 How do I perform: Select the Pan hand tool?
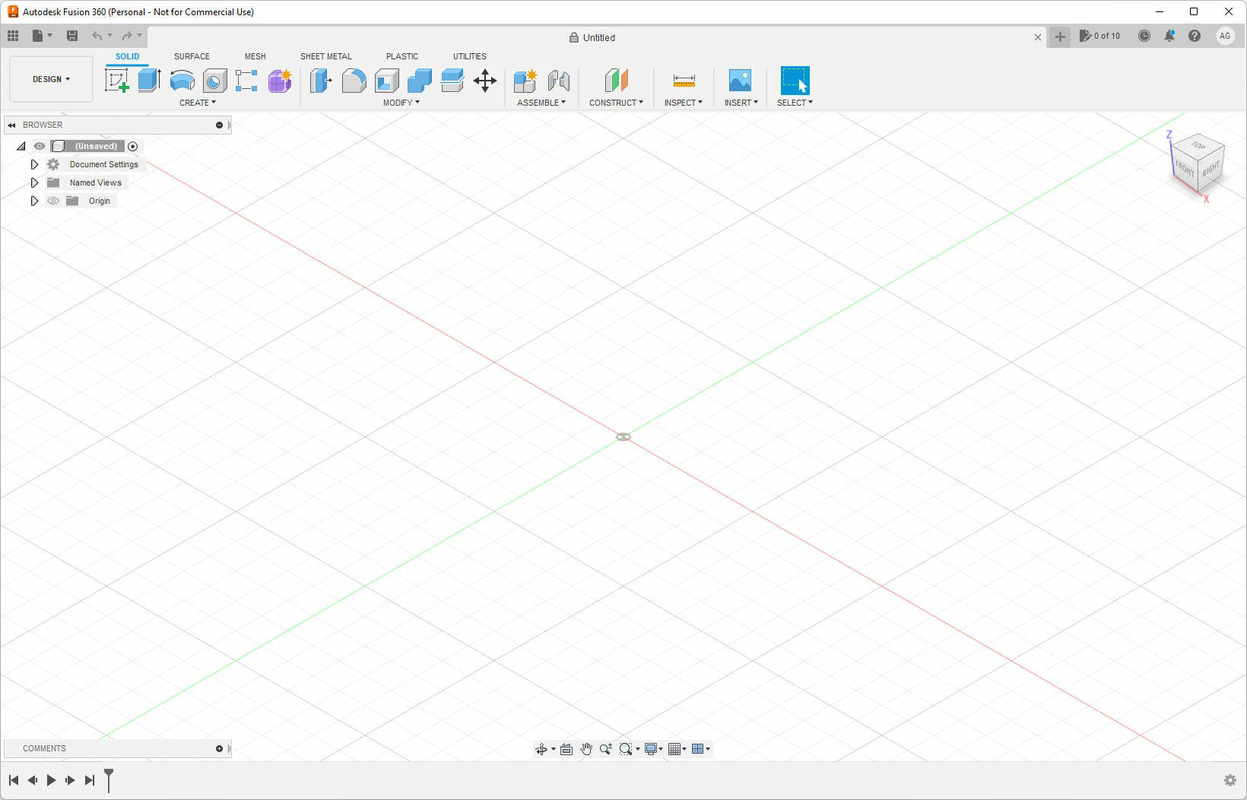pos(586,749)
